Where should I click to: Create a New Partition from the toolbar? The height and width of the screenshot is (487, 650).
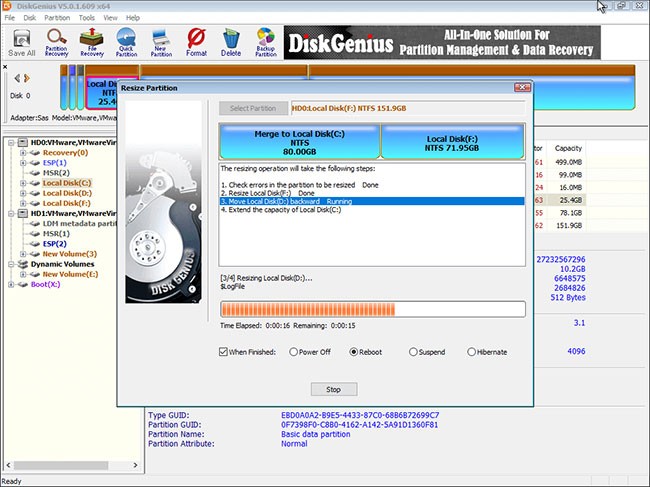click(161, 42)
